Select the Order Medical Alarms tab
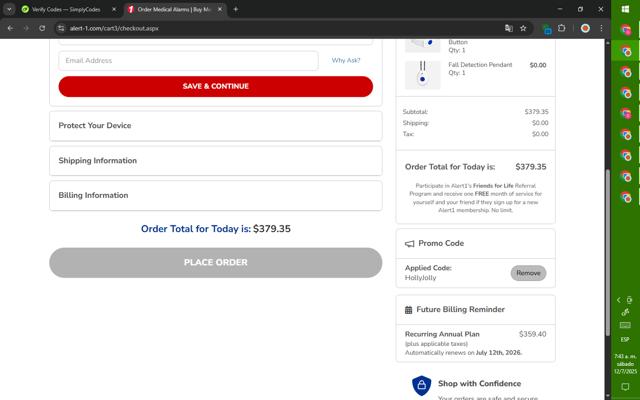 174,9
